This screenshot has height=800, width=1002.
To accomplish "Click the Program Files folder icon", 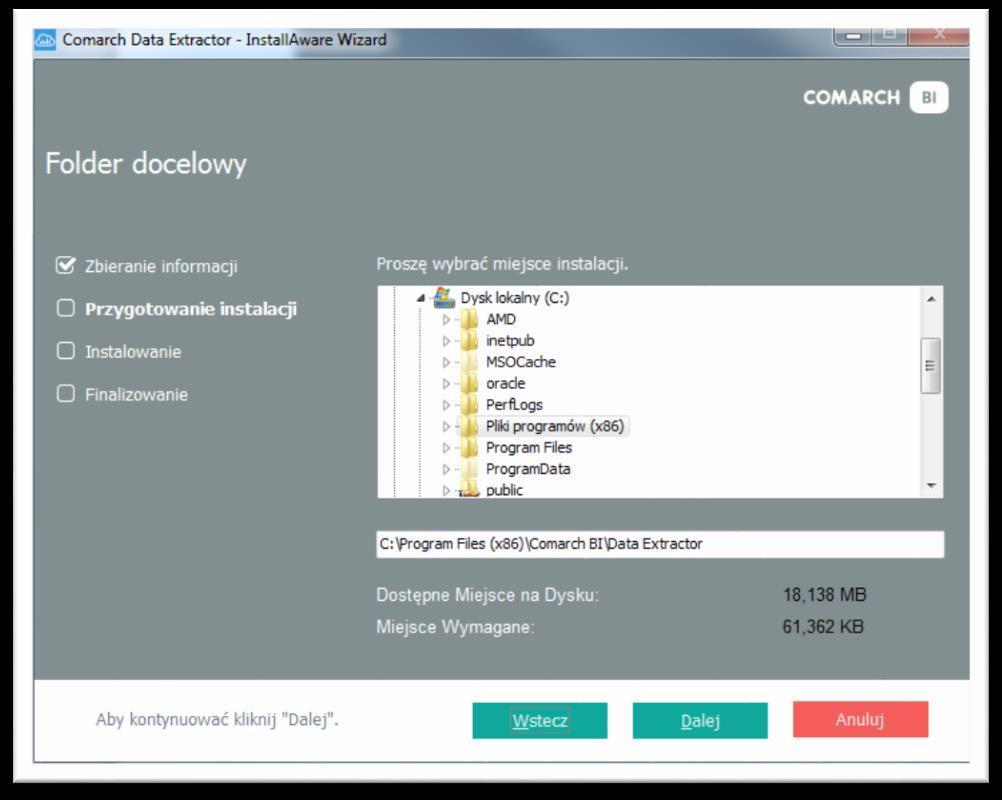I will [x=470, y=447].
